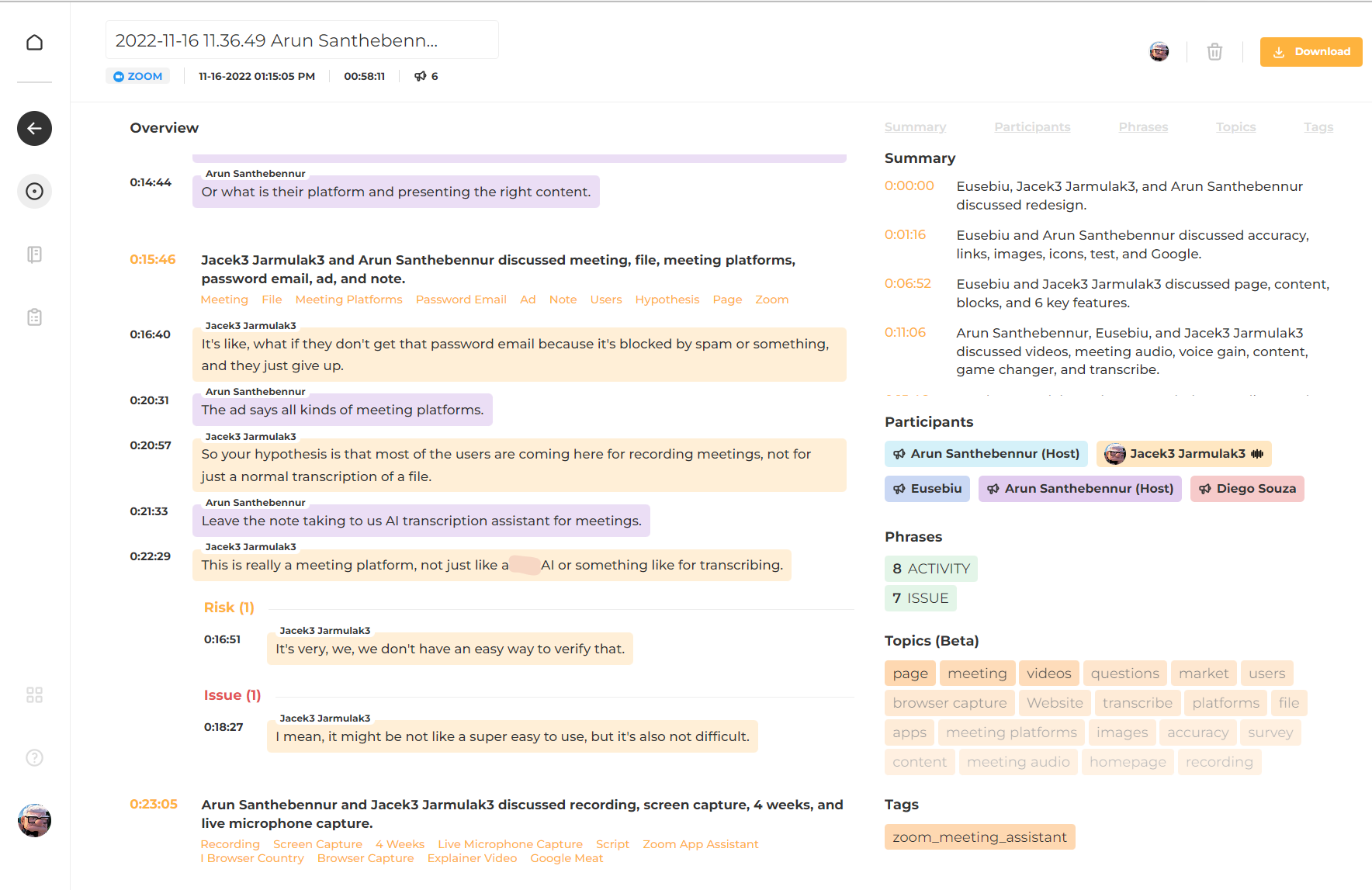Expand the Issue (1) section
The image size is (1372, 890).
pyautogui.click(x=232, y=695)
